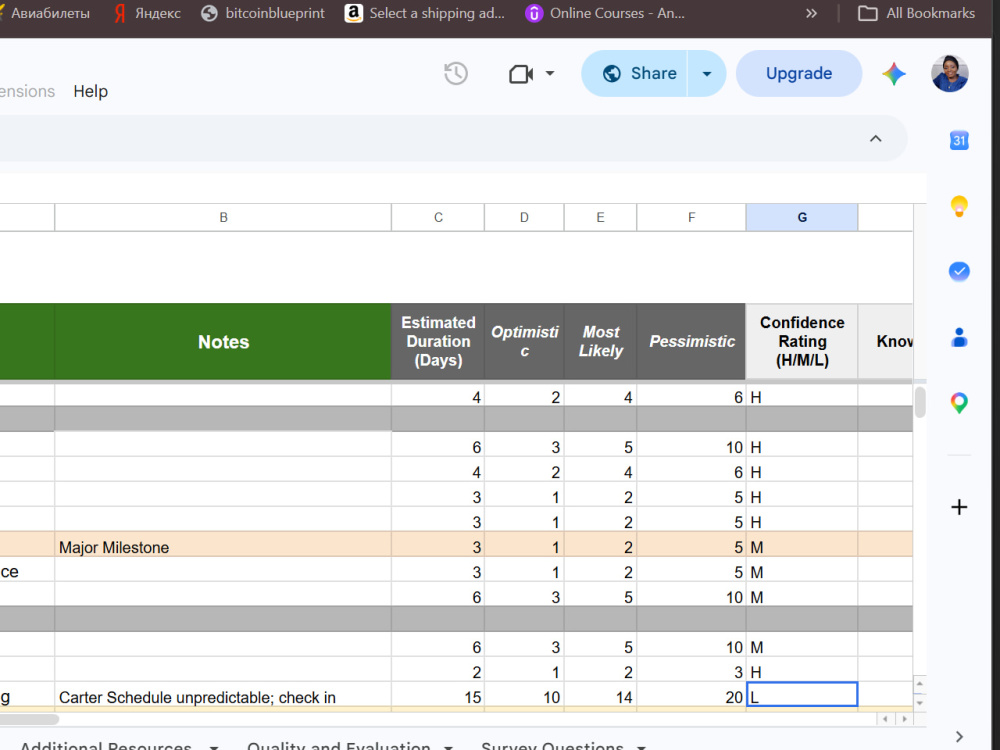Open the Google account profile picture

950,73
